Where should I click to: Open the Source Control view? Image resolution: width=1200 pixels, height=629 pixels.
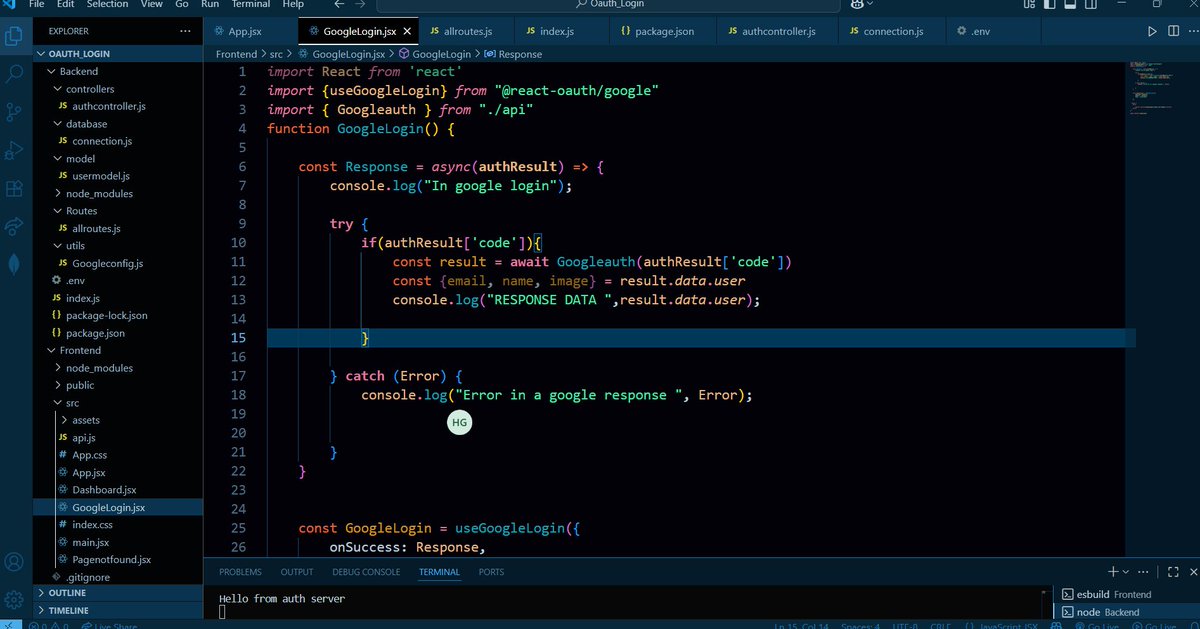[x=14, y=112]
